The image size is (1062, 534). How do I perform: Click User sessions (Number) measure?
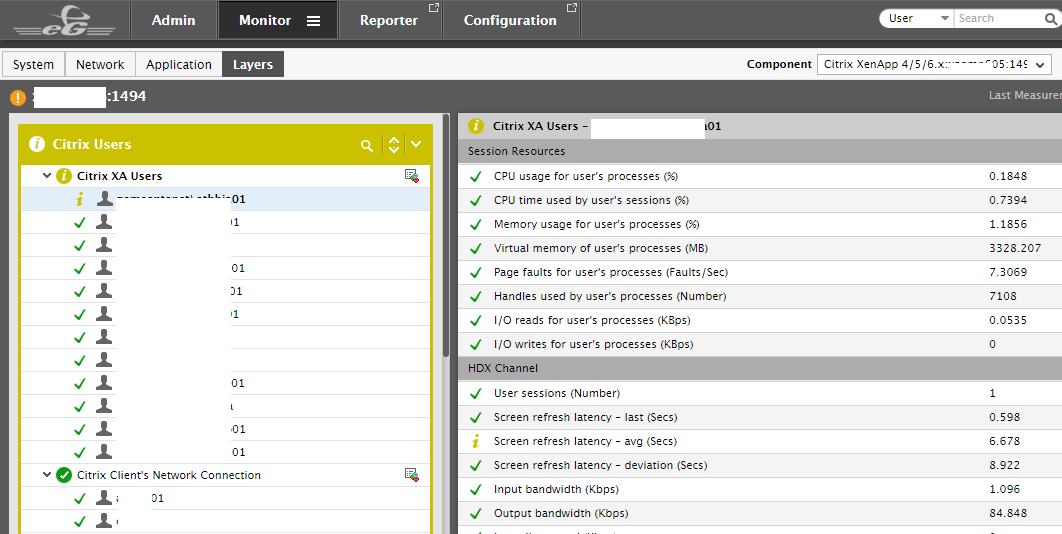tap(557, 393)
